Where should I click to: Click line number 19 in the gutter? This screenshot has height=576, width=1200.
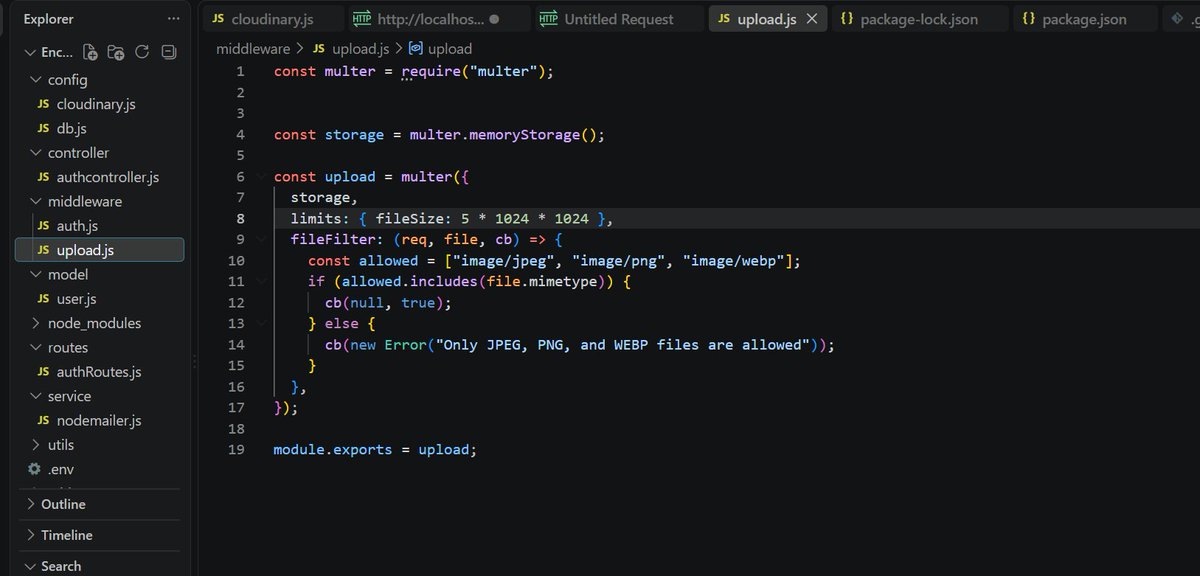coord(236,449)
